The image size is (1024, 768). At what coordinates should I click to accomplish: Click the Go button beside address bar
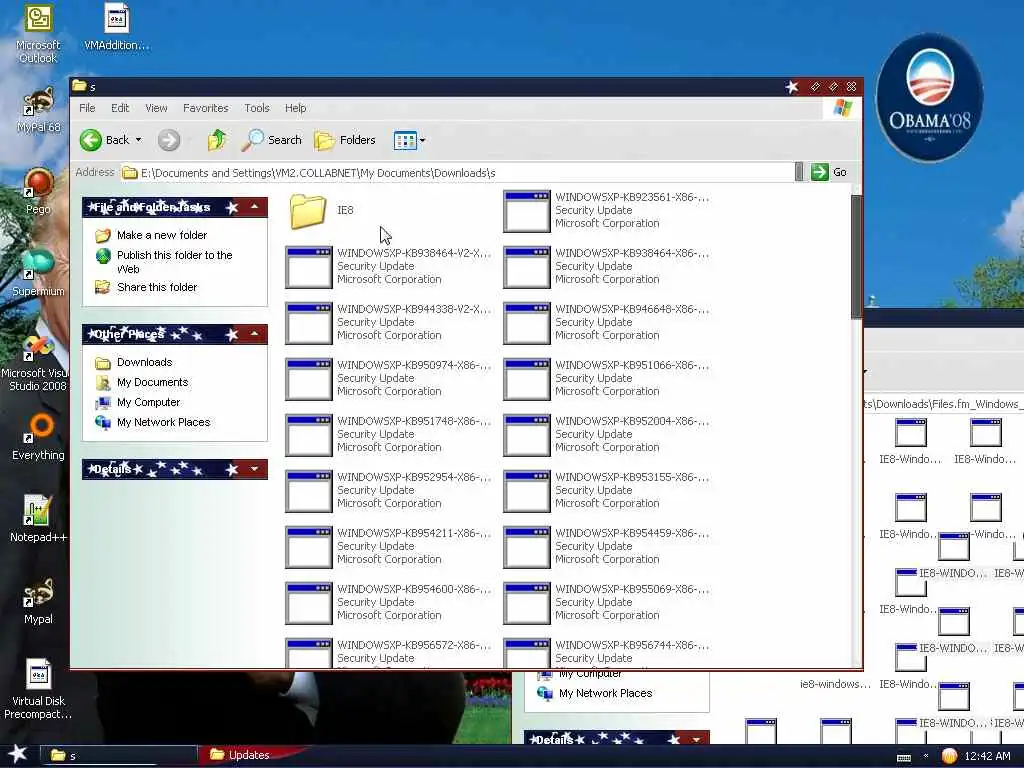829,172
